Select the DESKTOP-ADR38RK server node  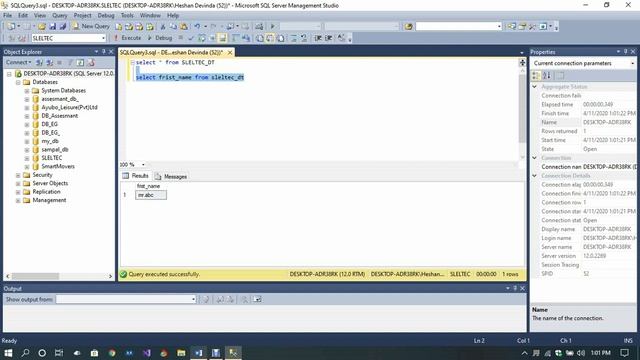pyautogui.click(x=69, y=73)
